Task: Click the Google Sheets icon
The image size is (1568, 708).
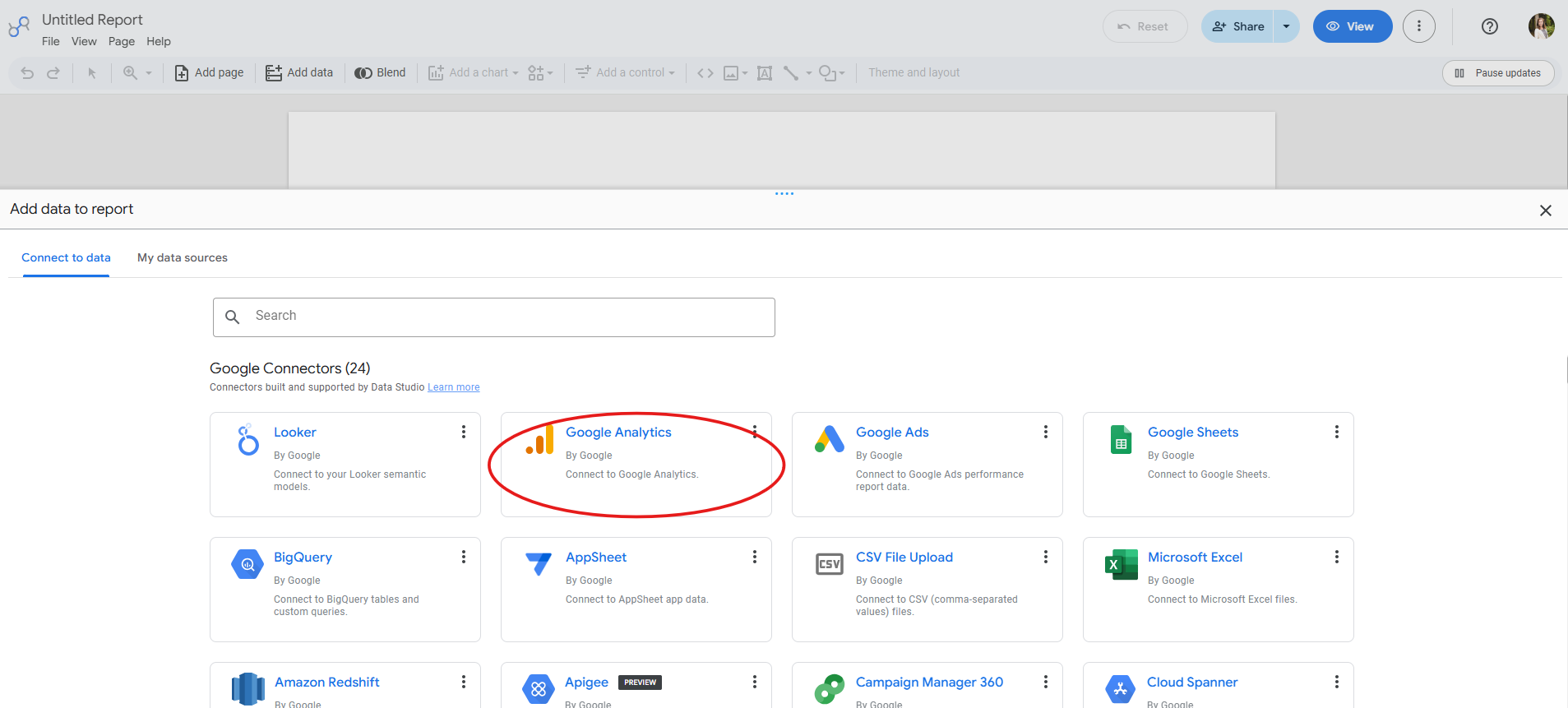Action: pyautogui.click(x=1121, y=440)
